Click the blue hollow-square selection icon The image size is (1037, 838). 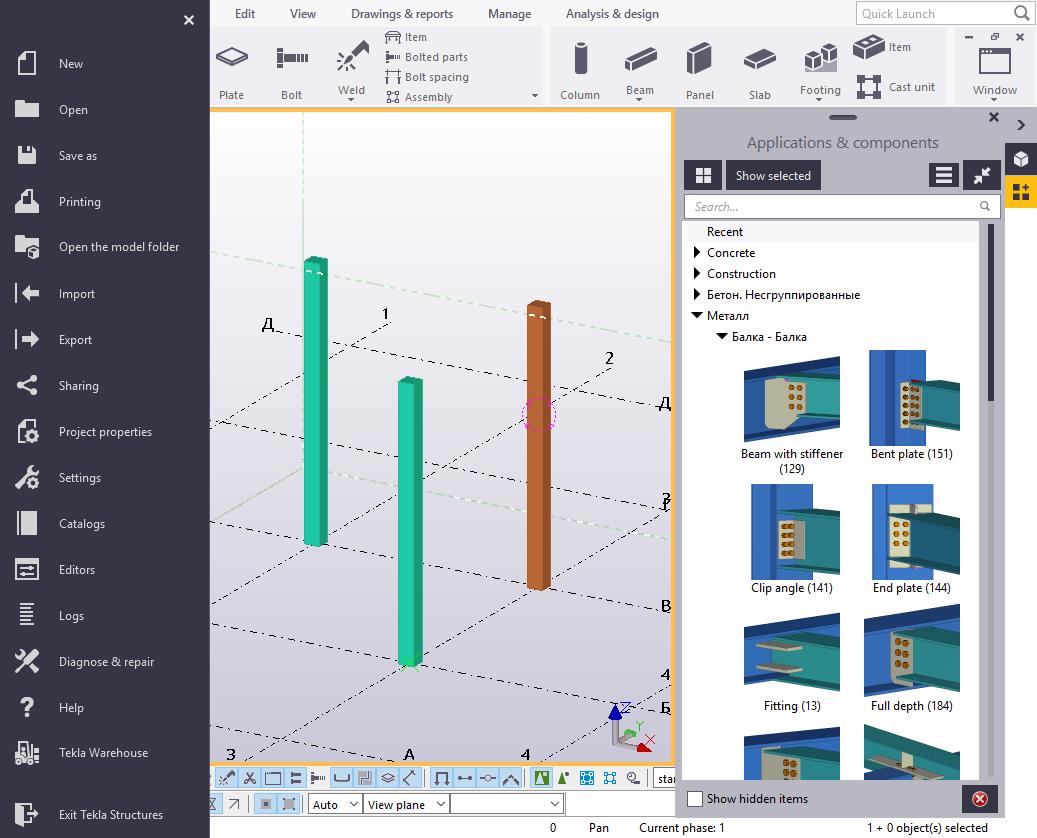tap(610, 778)
